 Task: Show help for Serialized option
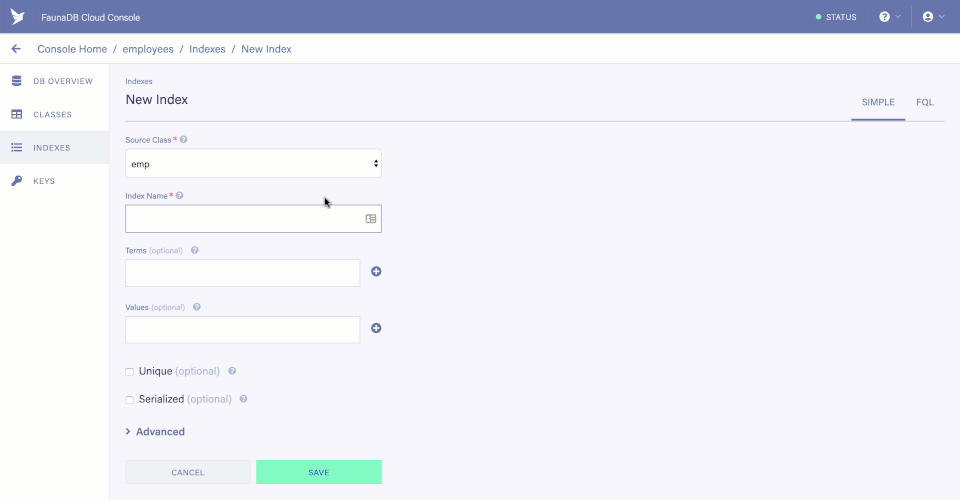(243, 399)
